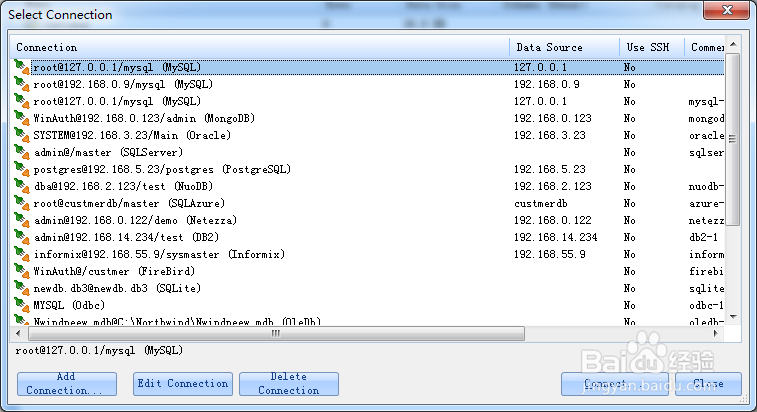Sort list by Data Source column header

564,47
